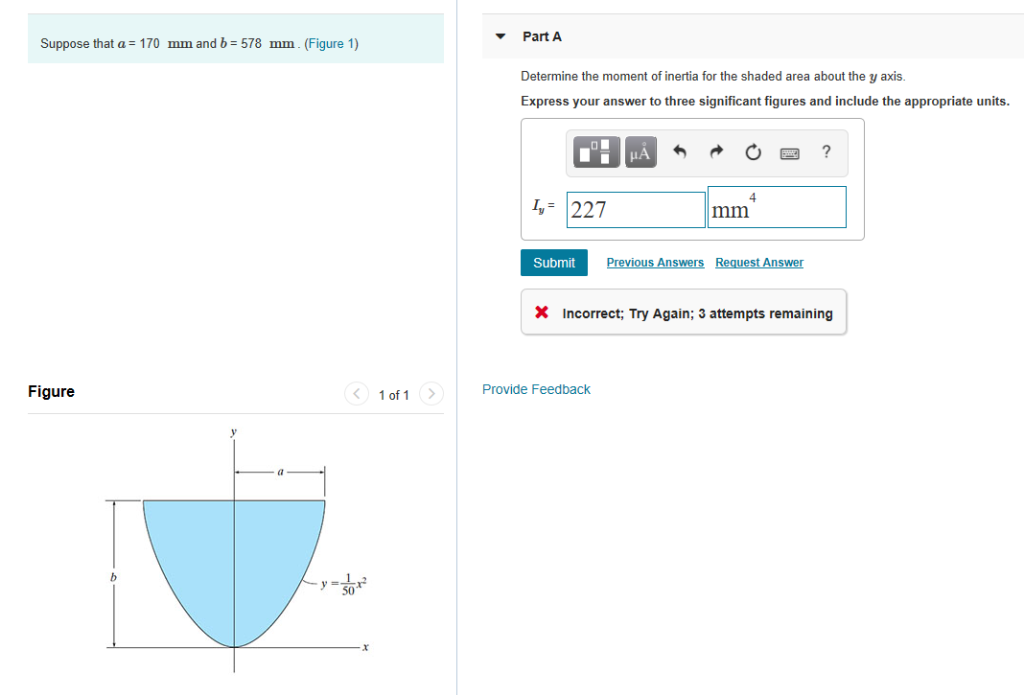
Task: Click the red X incorrect indicator
Action: pos(541,312)
